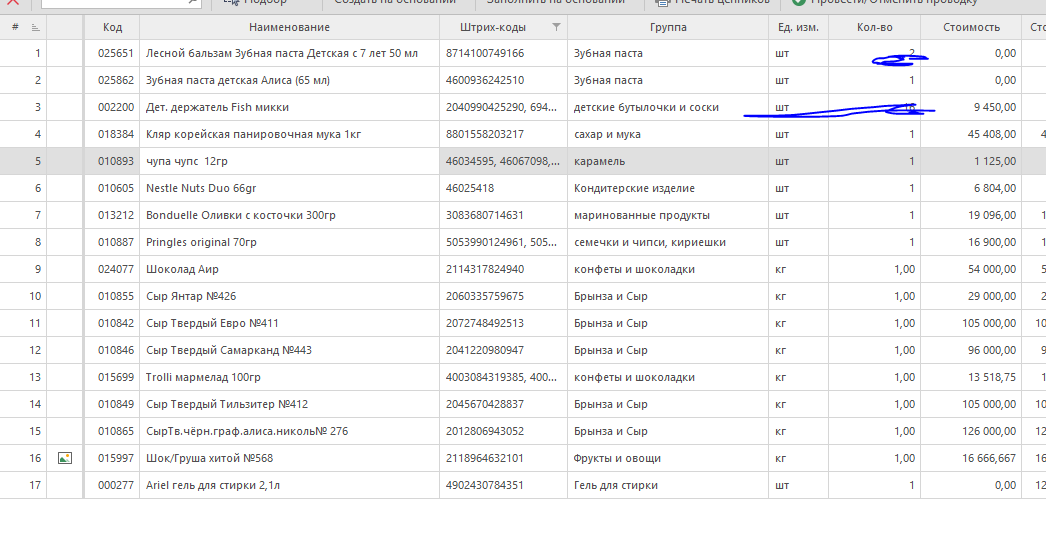Click the image icon in row 16
The width and height of the screenshot is (1046, 556).
[x=65, y=458]
